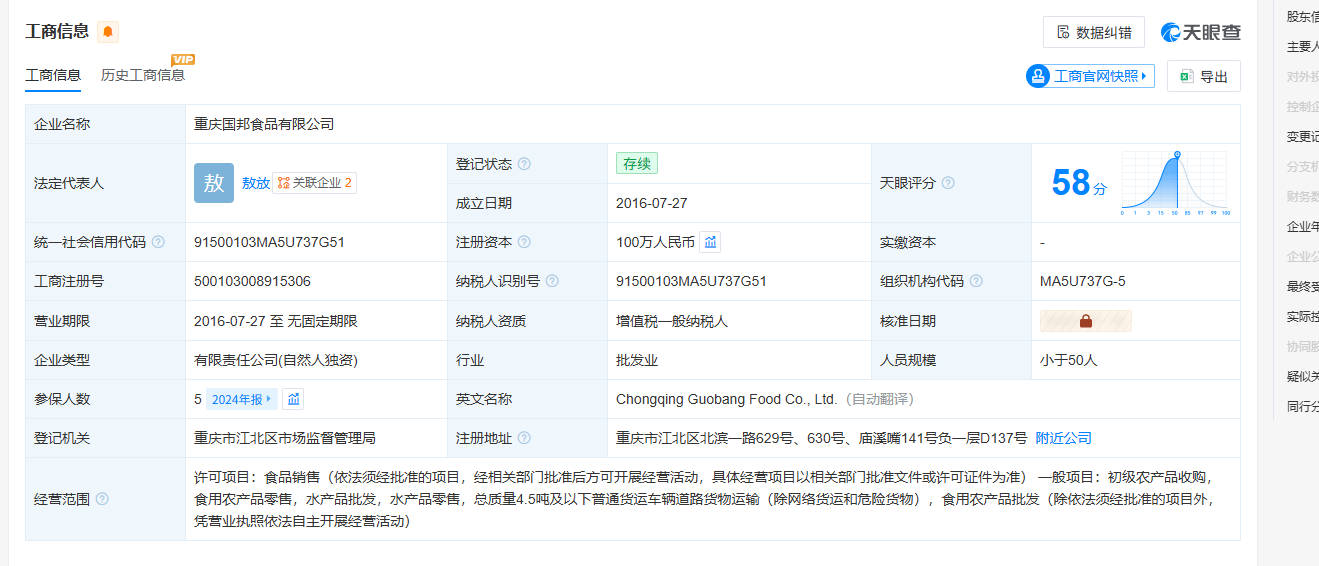Screen dimensions: 1319x566
Task: Click the 天眼查 logo
Action: pos(1201,32)
